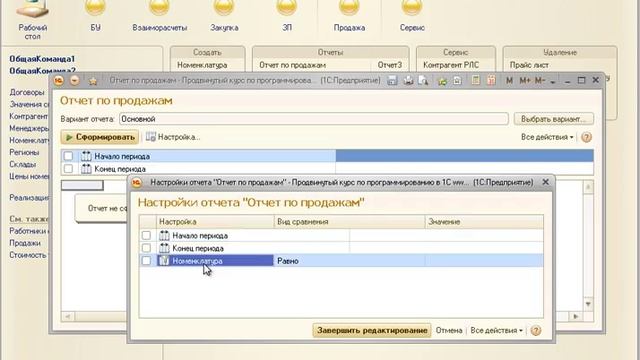Open the Закупка section

[224, 16]
